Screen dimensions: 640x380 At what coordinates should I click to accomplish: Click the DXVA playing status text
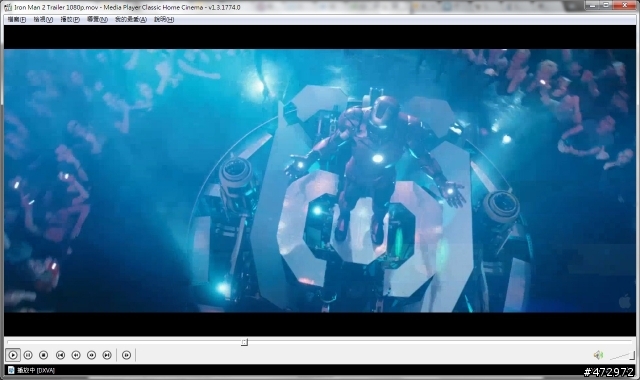pos(36,370)
